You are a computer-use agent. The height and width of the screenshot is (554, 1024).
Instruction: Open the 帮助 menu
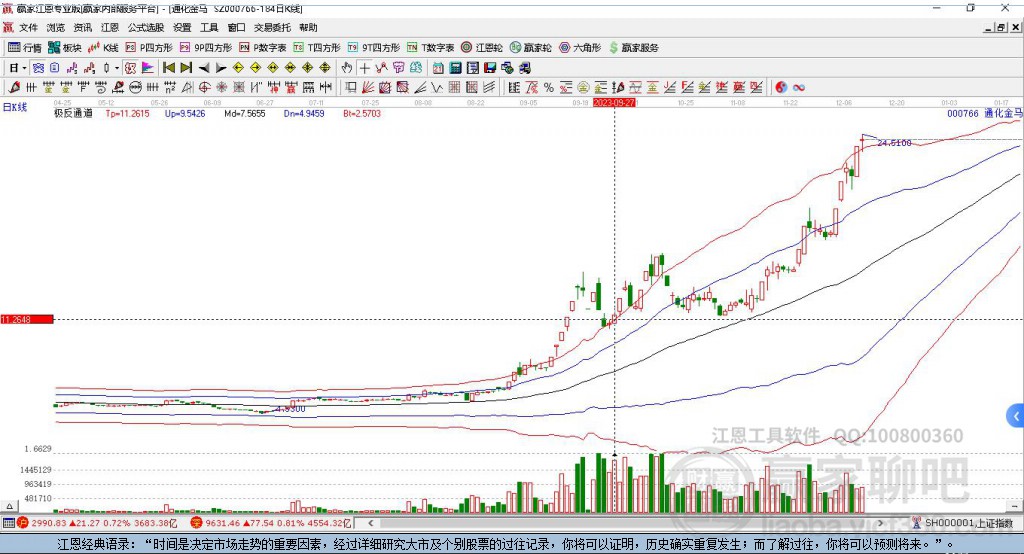pos(308,27)
